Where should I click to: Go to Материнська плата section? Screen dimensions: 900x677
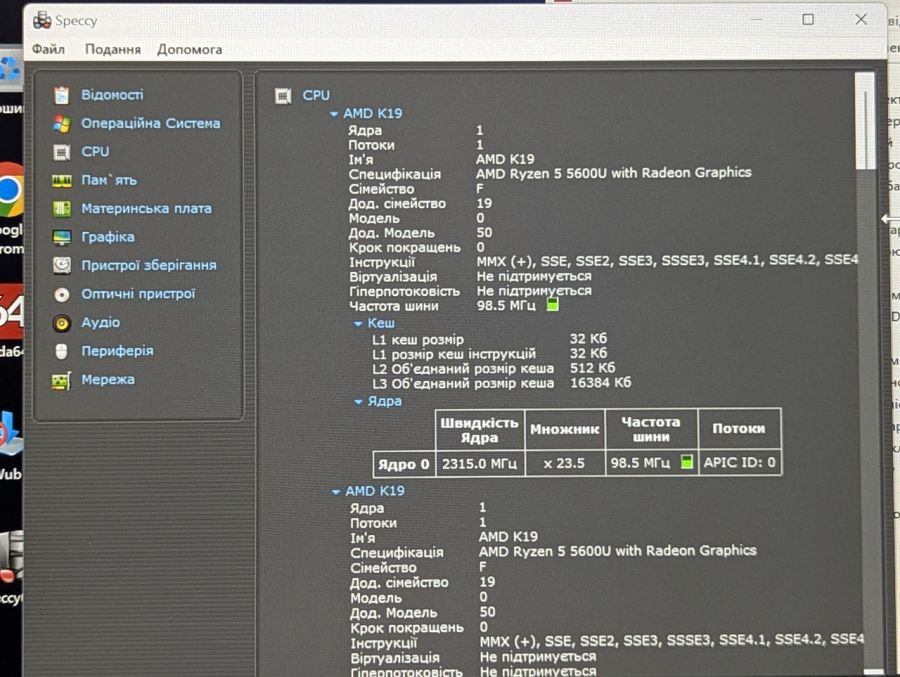[146, 208]
